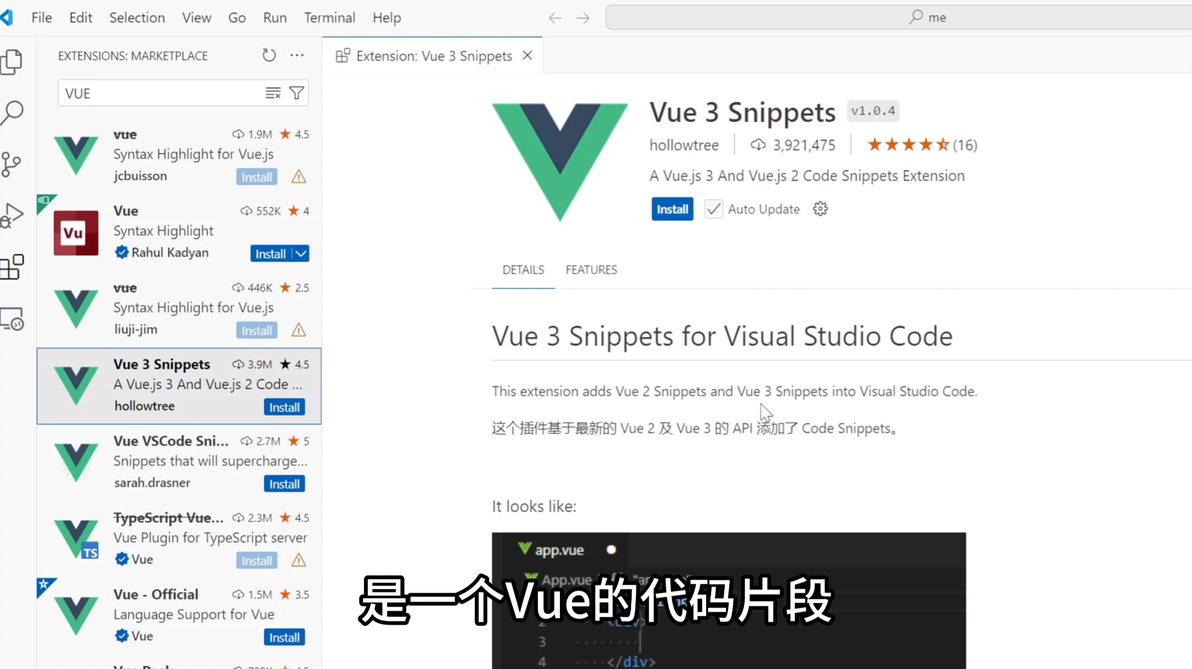1192x669 pixels.
Task: Open the Explorer view in activity bar
Action: [11, 62]
